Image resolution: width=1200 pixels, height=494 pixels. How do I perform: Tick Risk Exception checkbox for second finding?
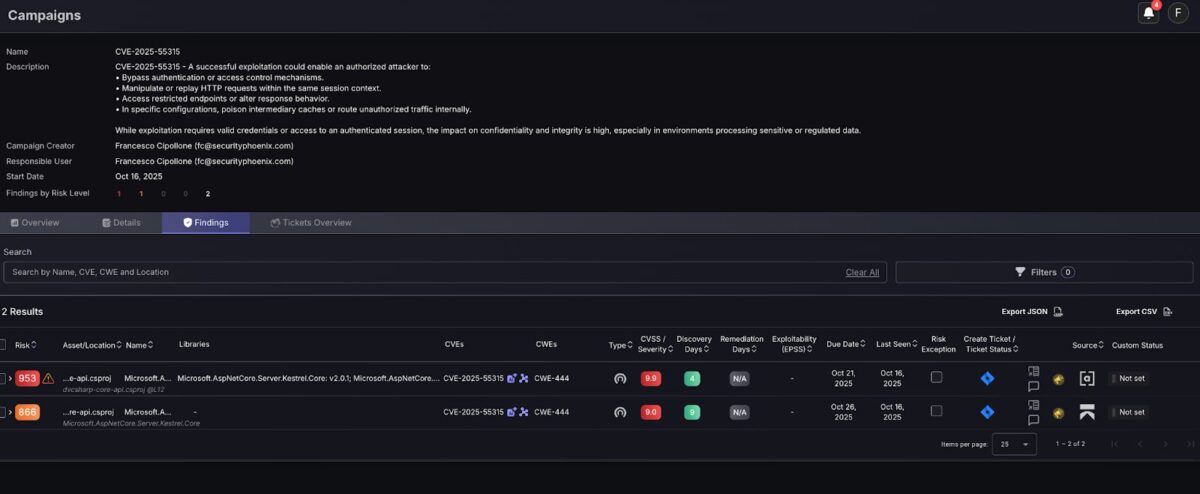click(936, 411)
